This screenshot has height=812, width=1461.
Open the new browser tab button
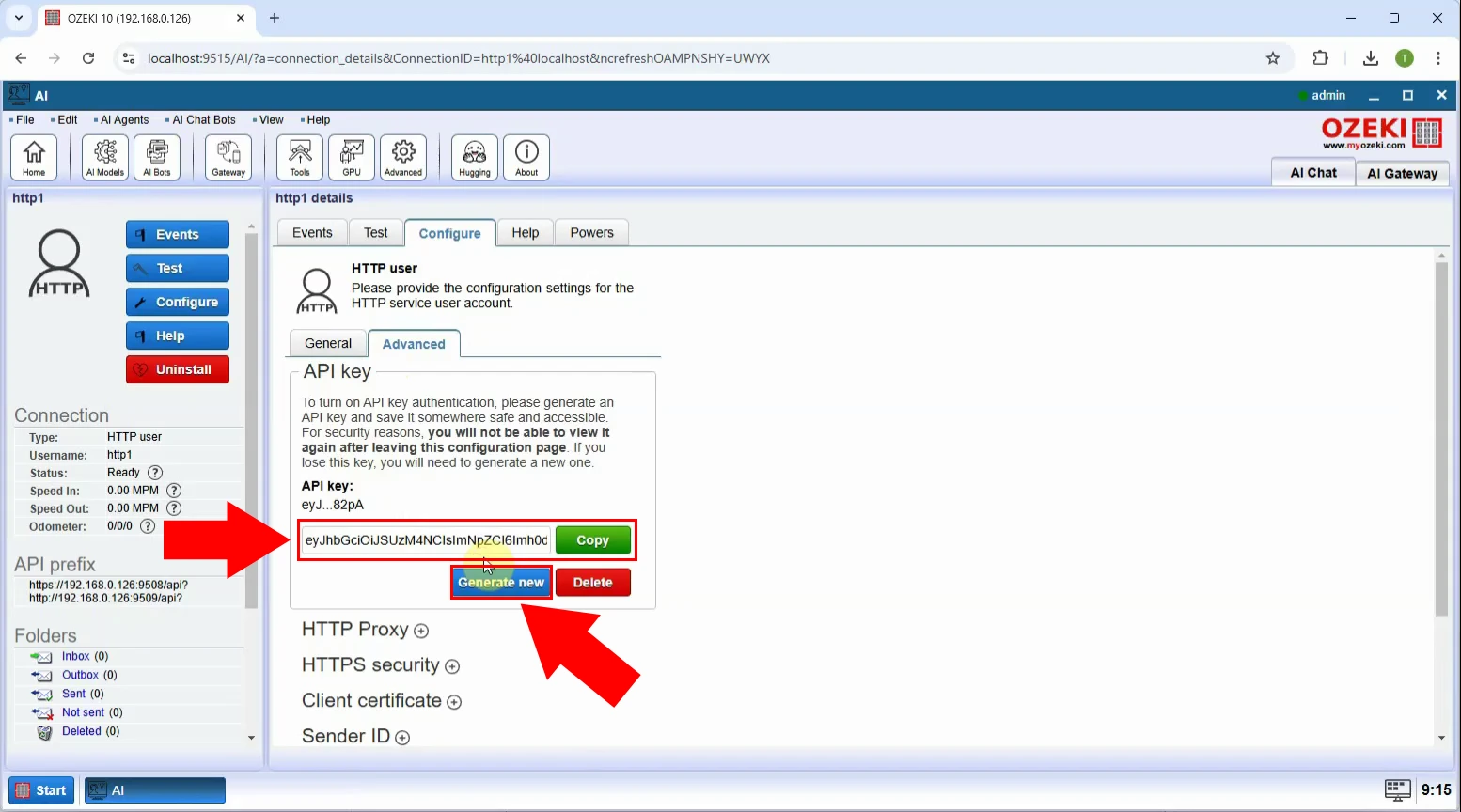pyautogui.click(x=275, y=18)
